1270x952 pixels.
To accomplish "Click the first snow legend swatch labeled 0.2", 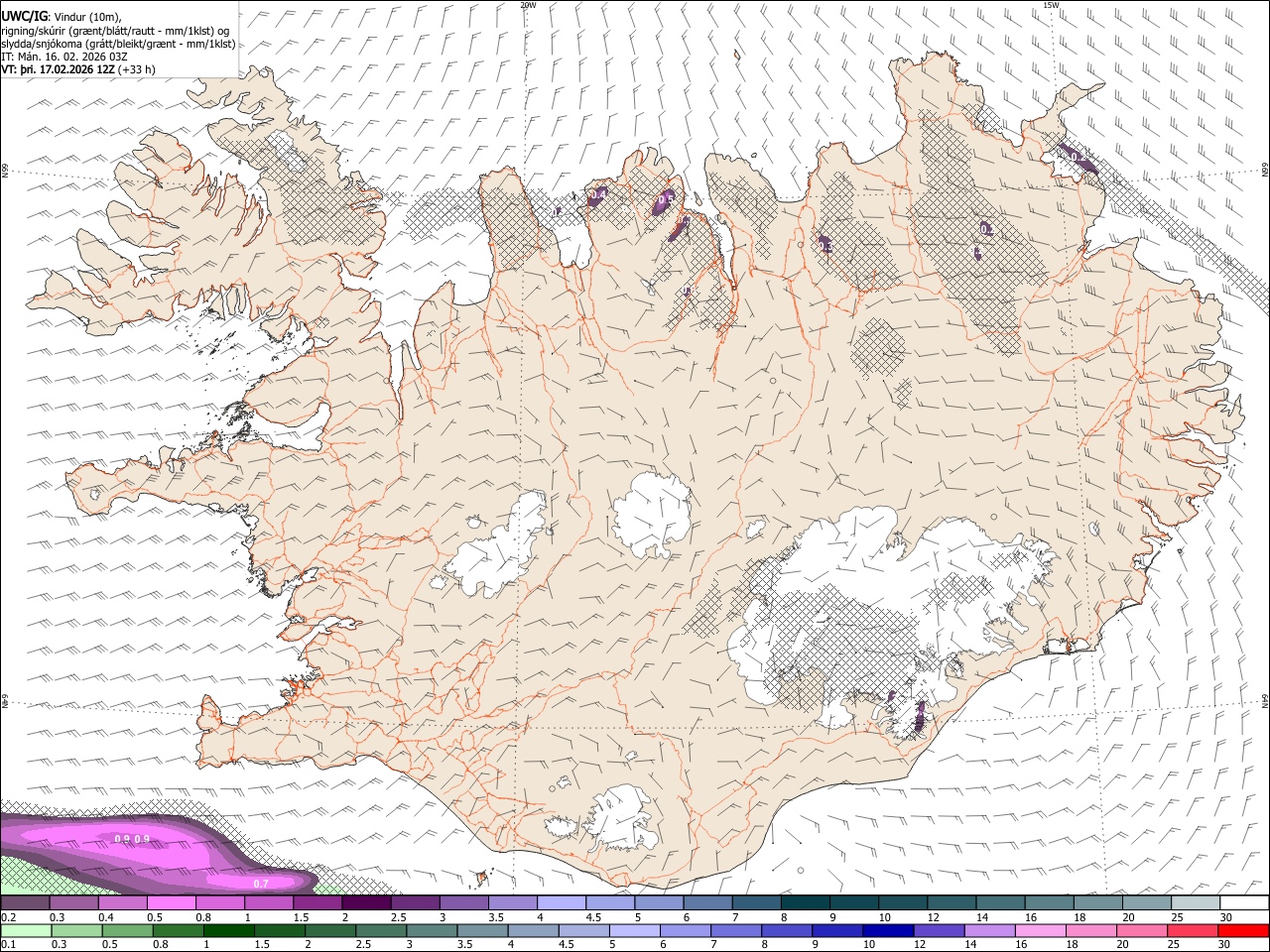I will 25,902.
